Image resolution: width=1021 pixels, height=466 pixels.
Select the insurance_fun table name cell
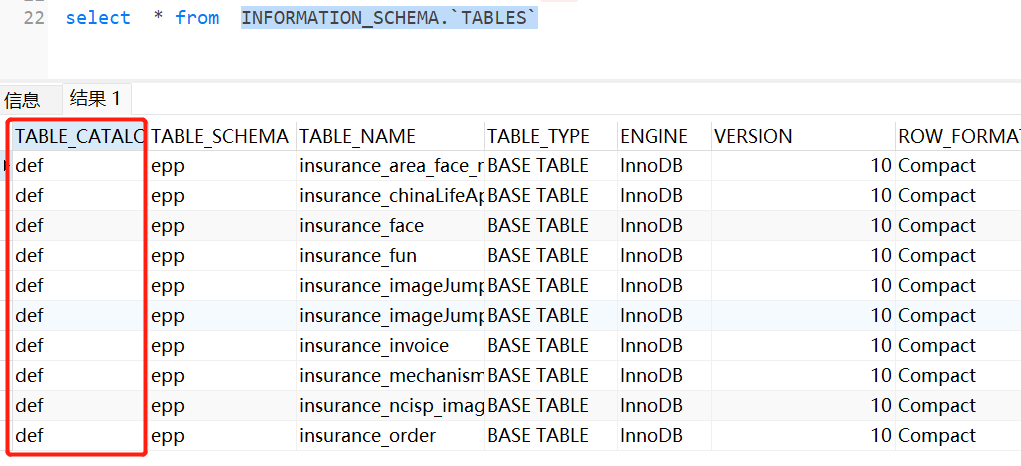point(358,256)
